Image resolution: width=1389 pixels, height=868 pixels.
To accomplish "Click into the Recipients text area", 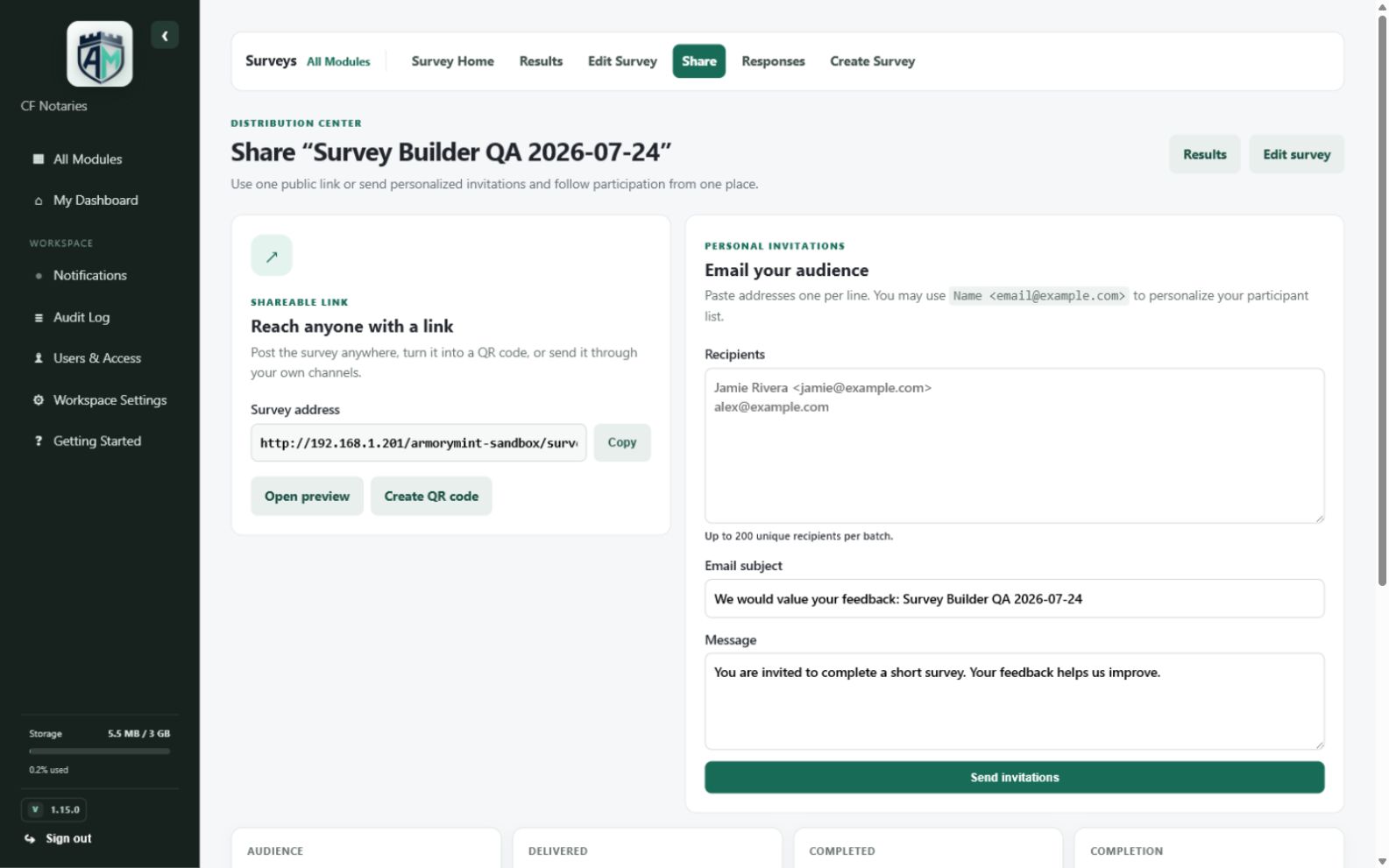I will pyautogui.click(x=1014, y=446).
